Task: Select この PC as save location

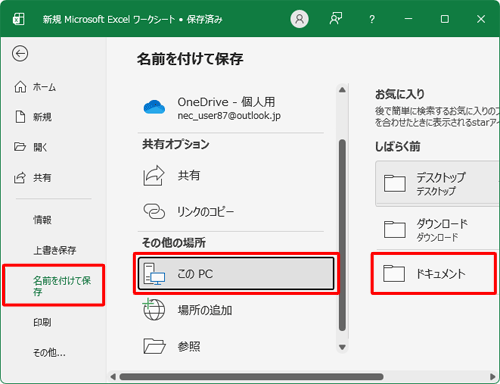Action: pos(236,273)
